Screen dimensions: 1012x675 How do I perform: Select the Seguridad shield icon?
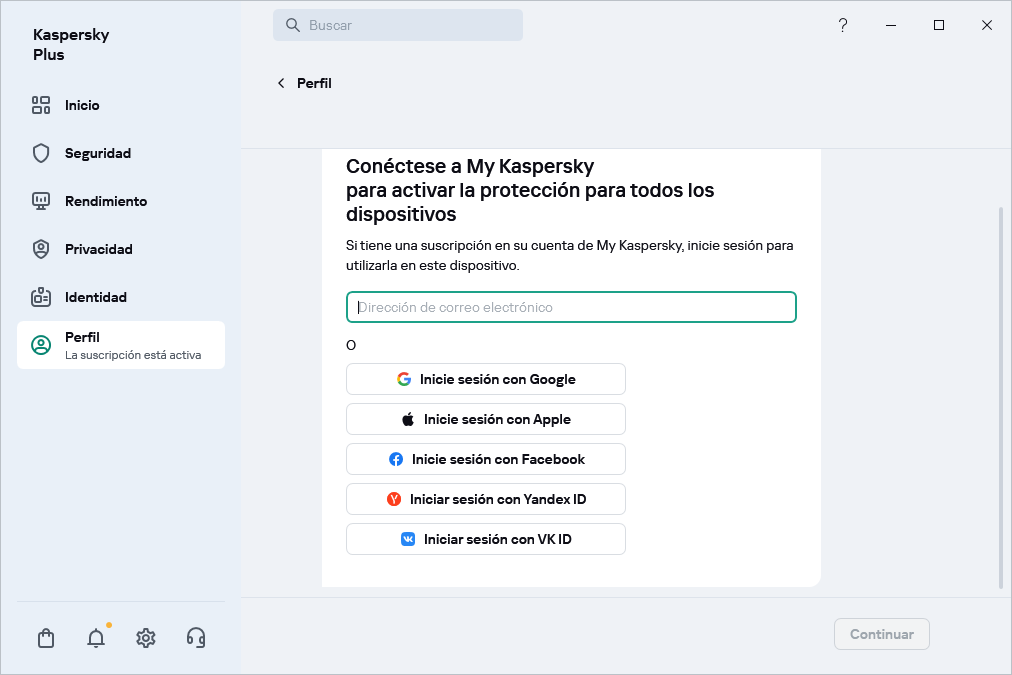41,153
